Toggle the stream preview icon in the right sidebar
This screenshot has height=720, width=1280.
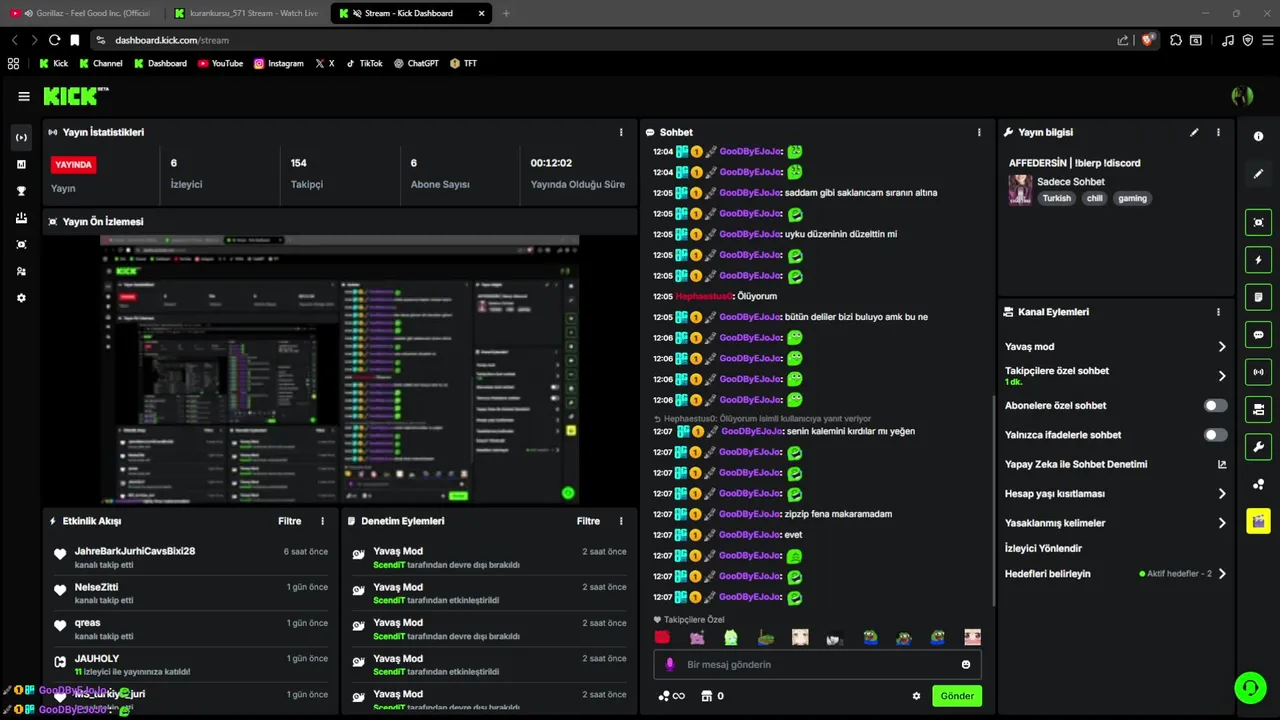coord(1258,222)
